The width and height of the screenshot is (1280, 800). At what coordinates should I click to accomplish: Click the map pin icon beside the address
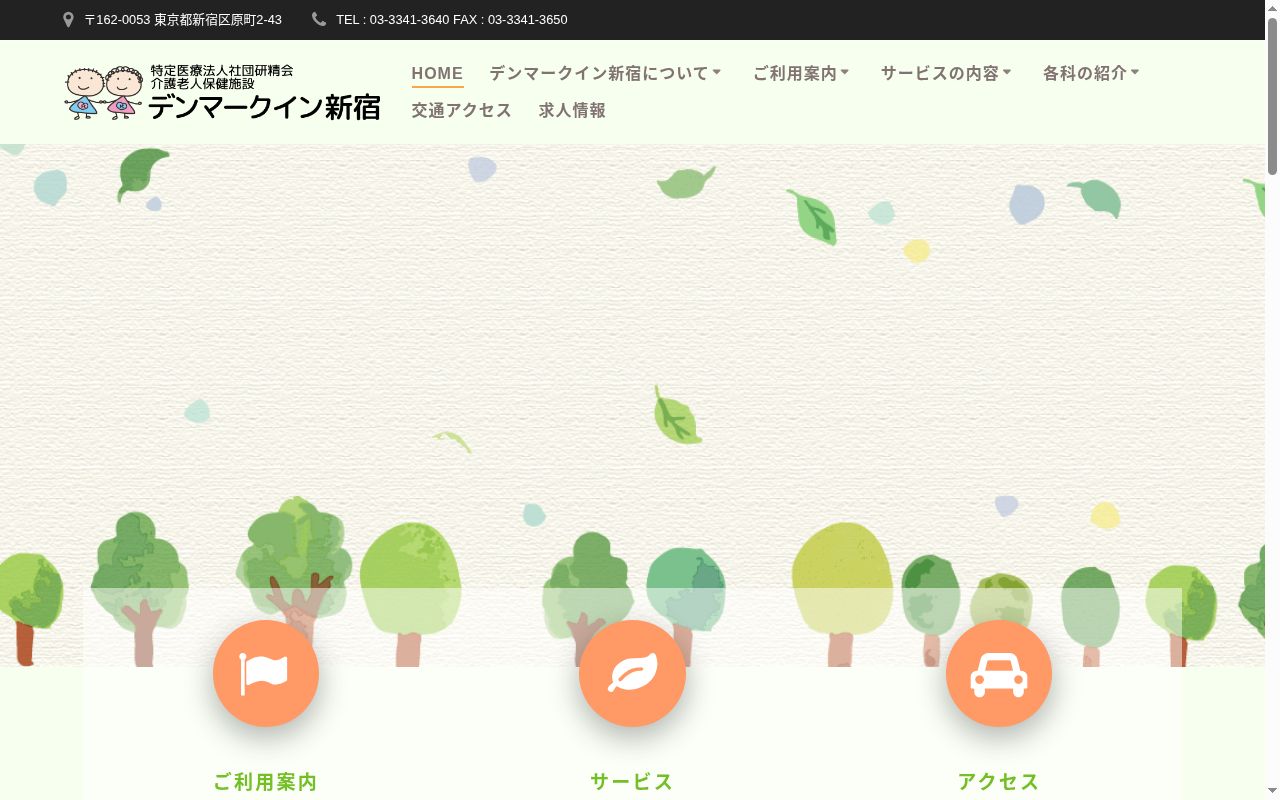(x=68, y=20)
